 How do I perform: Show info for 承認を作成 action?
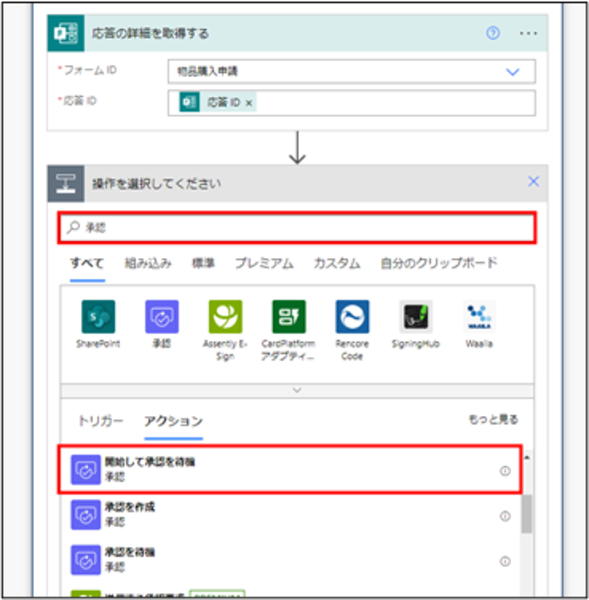(x=505, y=516)
